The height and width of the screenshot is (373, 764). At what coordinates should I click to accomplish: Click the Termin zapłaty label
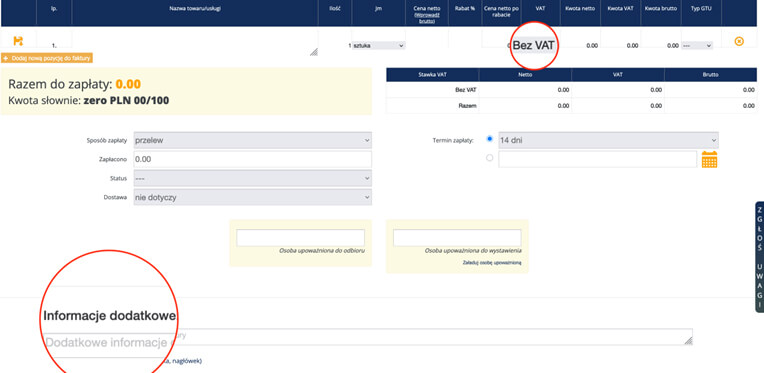(453, 140)
